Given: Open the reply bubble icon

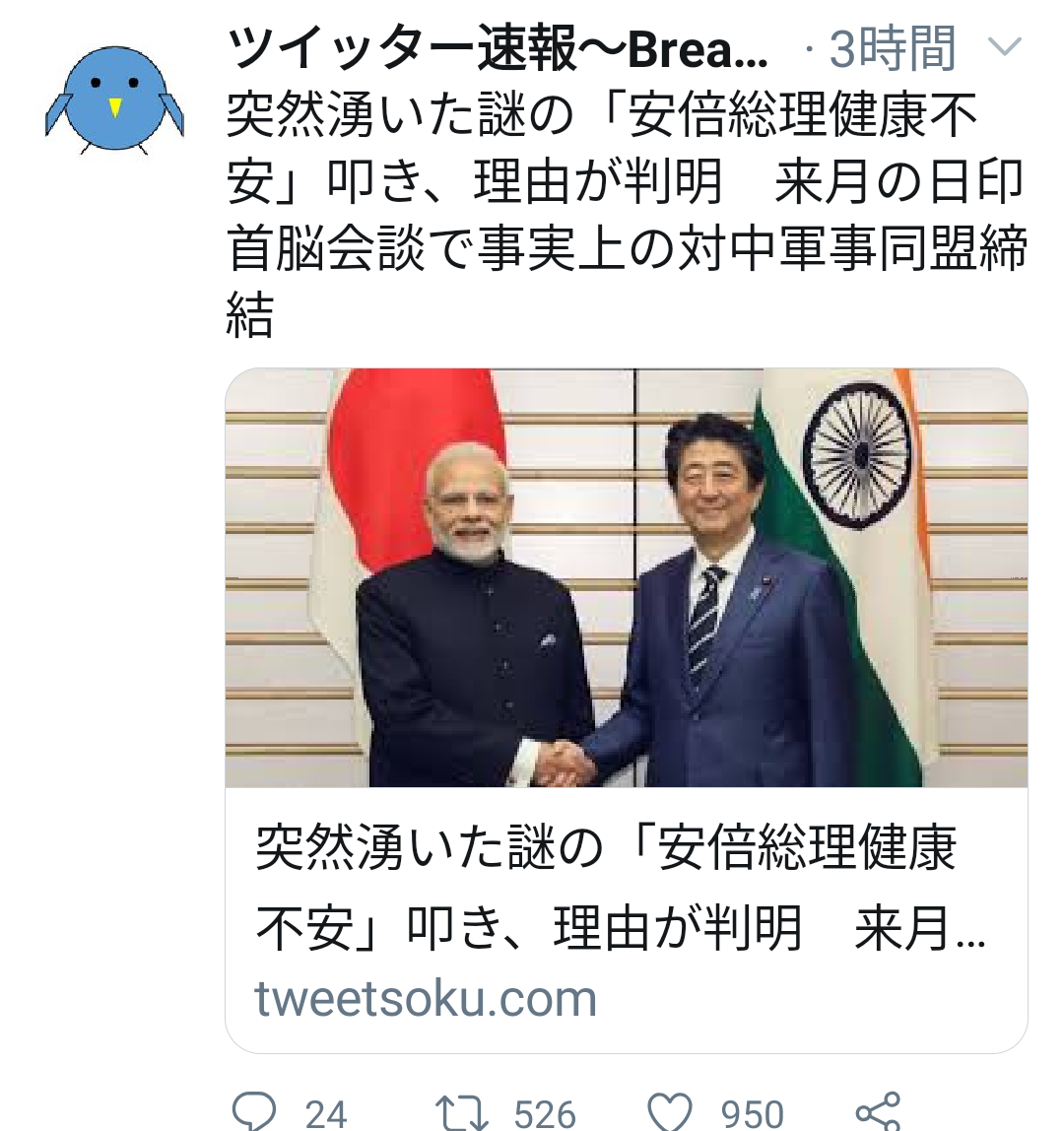Looking at the screenshot, I should [254, 1111].
